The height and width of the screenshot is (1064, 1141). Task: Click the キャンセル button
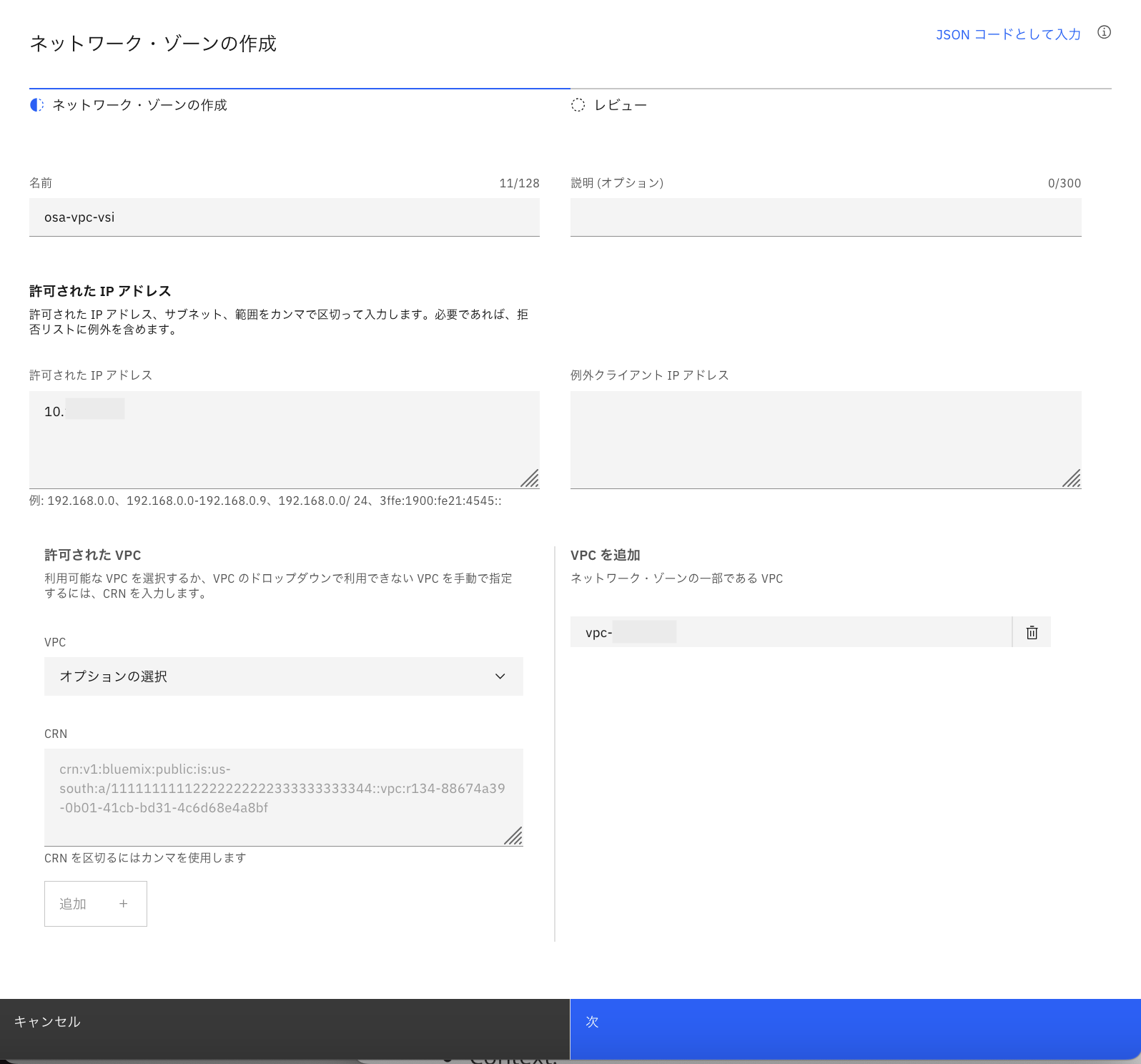pyautogui.click(x=285, y=1029)
